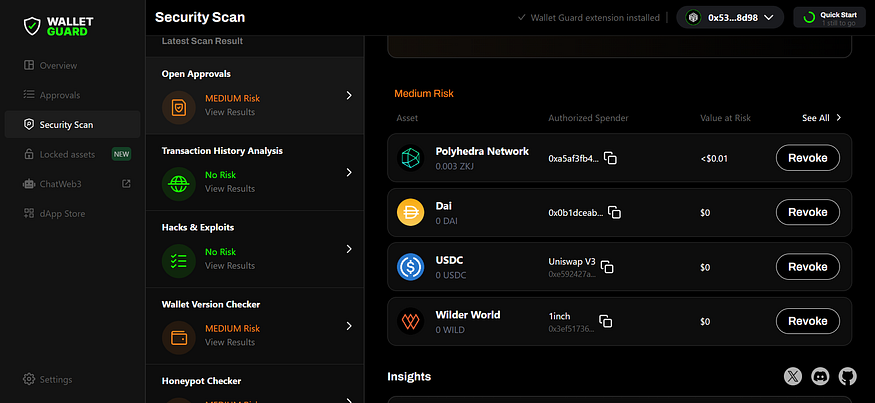The width and height of the screenshot is (875, 403).
Task: Click the Wallet Version Checker wallet icon
Action: pos(179,338)
